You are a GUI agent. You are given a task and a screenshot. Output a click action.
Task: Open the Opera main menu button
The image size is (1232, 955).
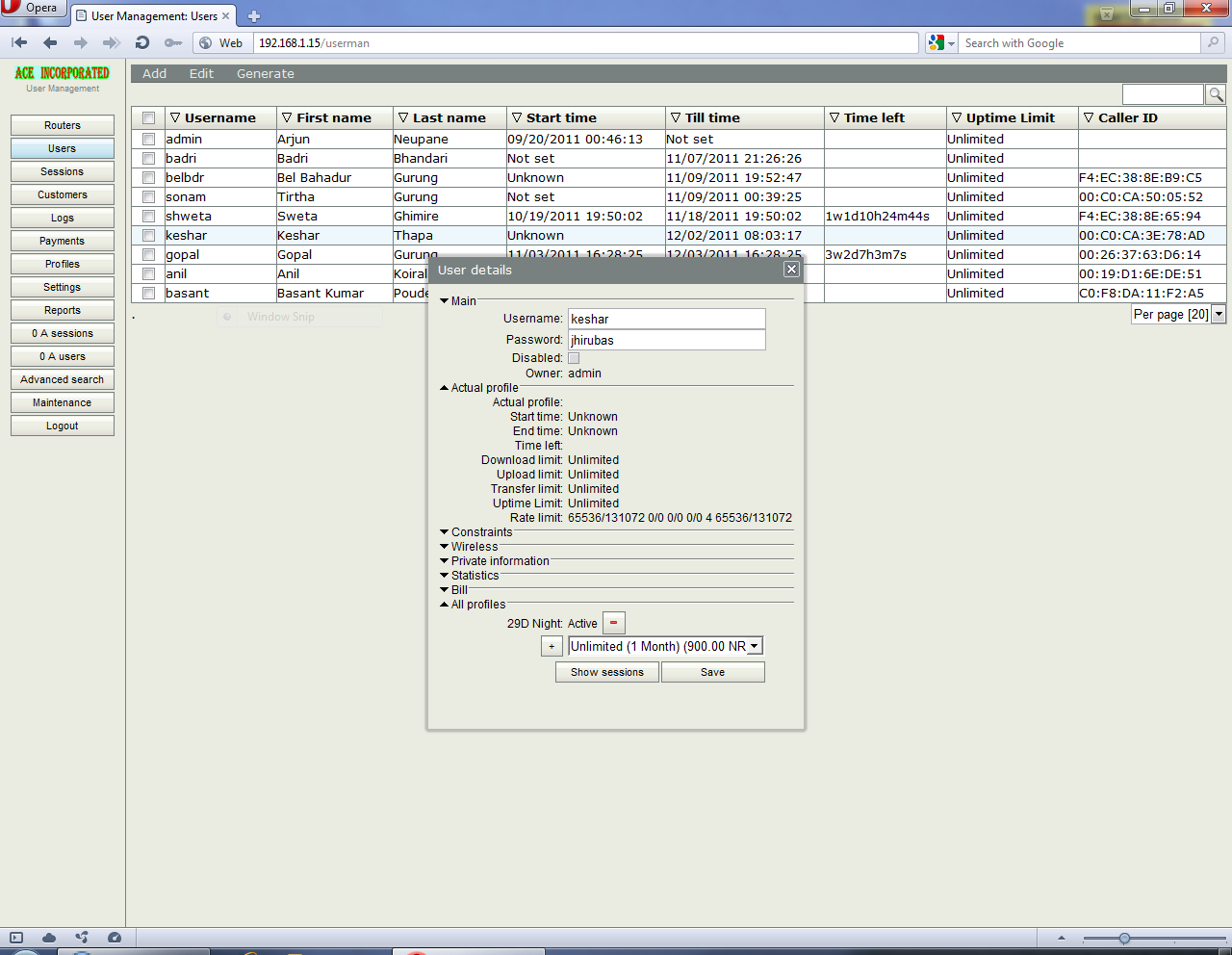click(32, 8)
